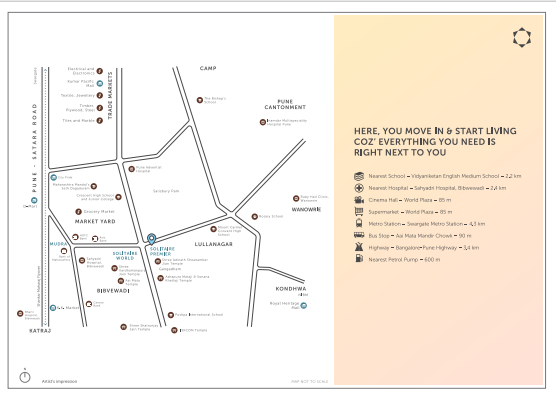Screen dimensions: 556x397
Task: Click The Bishop's School marker
Action: (200, 100)
